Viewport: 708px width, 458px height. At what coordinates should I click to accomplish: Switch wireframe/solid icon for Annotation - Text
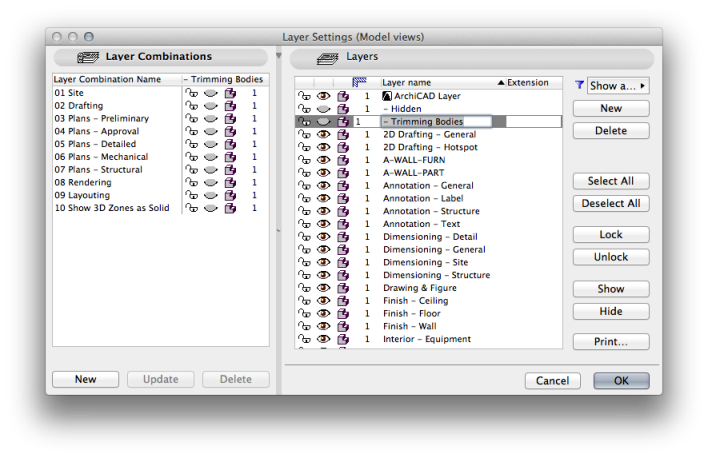coord(343,224)
